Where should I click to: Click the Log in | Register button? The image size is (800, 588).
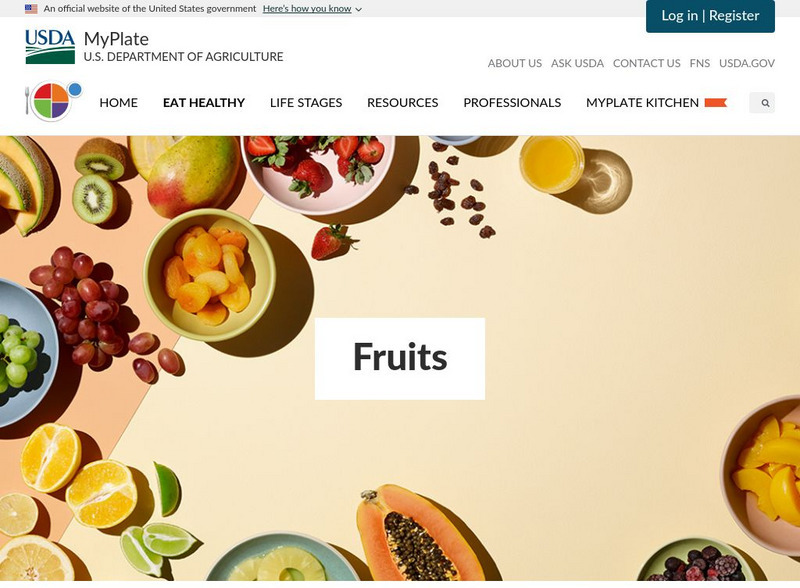(710, 16)
